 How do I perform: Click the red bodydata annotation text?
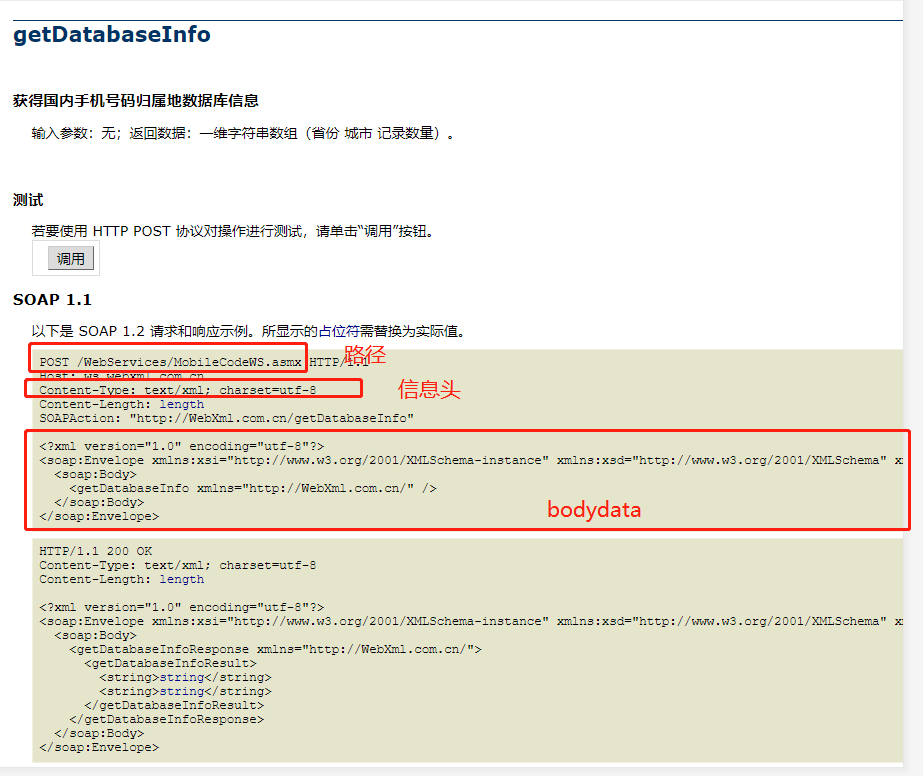(x=593, y=510)
